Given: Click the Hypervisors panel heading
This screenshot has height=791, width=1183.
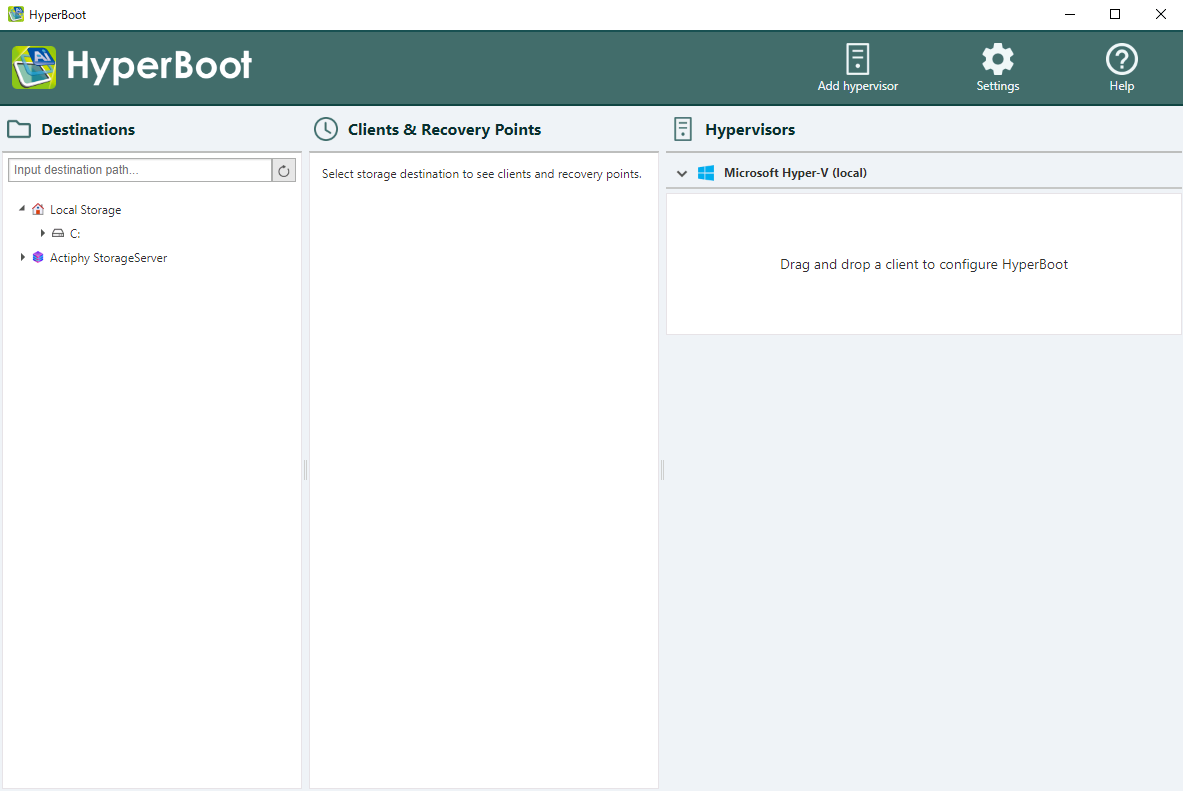Looking at the screenshot, I should point(750,130).
